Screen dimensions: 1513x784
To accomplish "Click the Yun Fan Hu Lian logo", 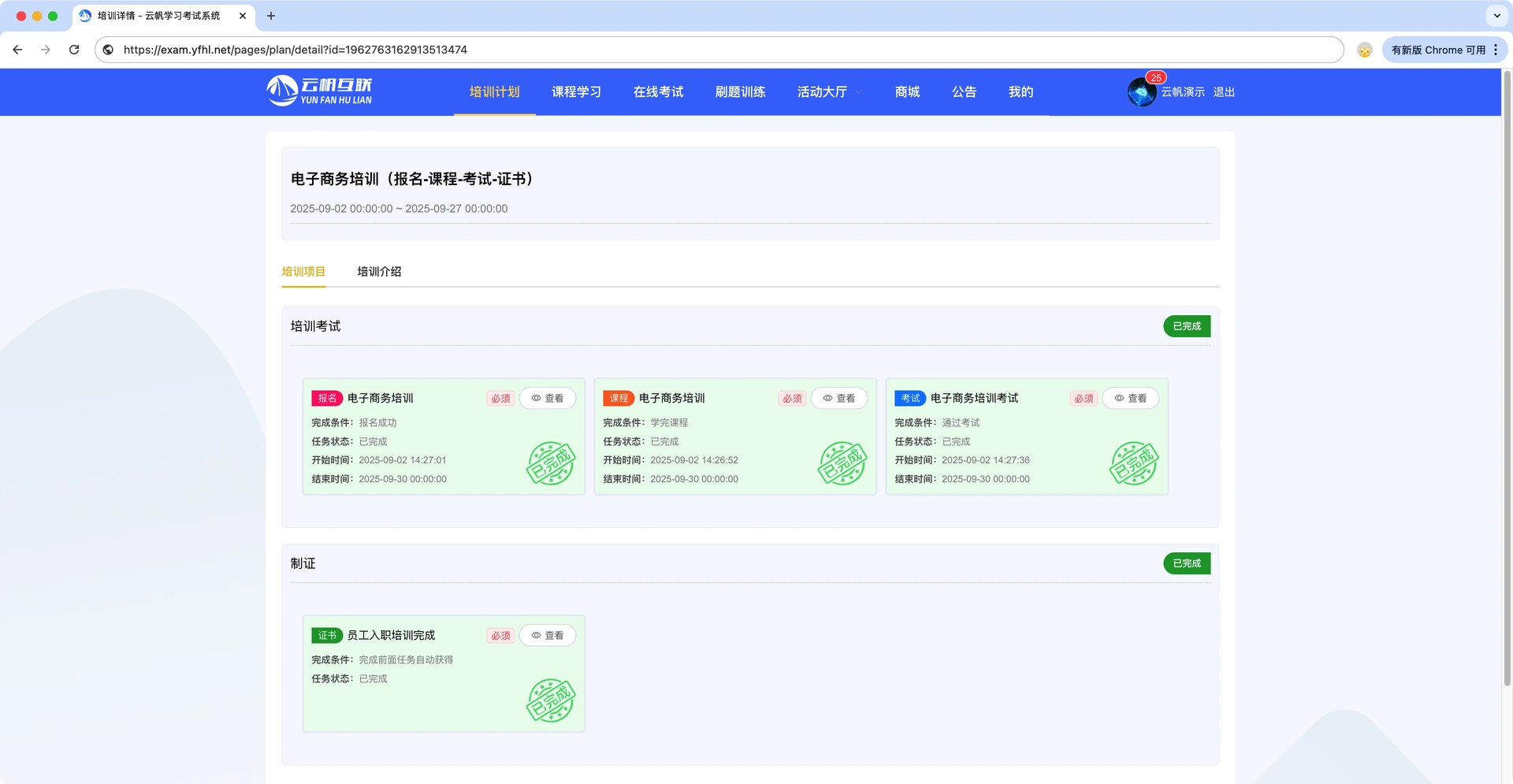I will (319, 91).
